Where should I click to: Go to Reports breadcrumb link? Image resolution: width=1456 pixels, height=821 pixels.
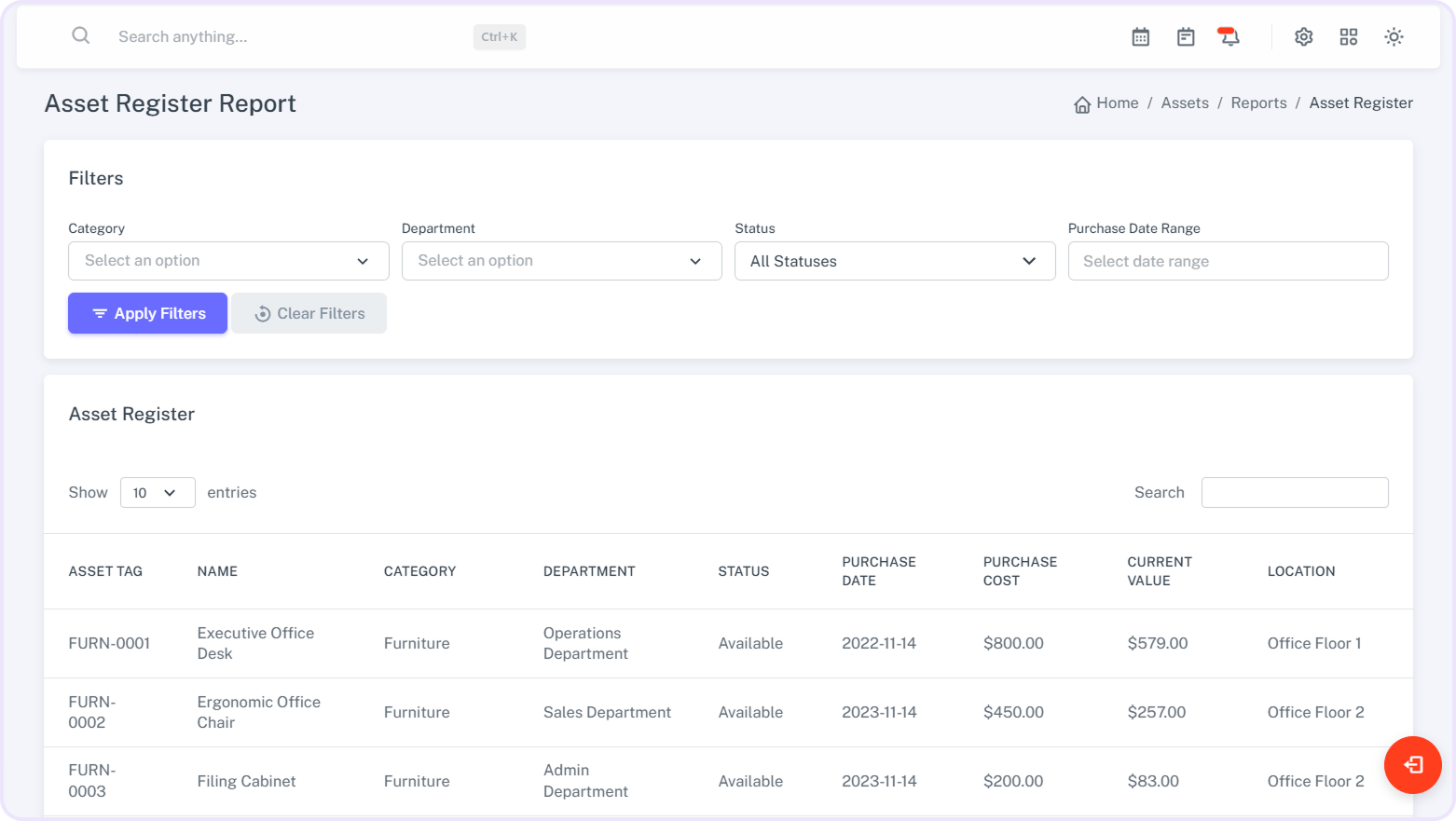click(1257, 103)
